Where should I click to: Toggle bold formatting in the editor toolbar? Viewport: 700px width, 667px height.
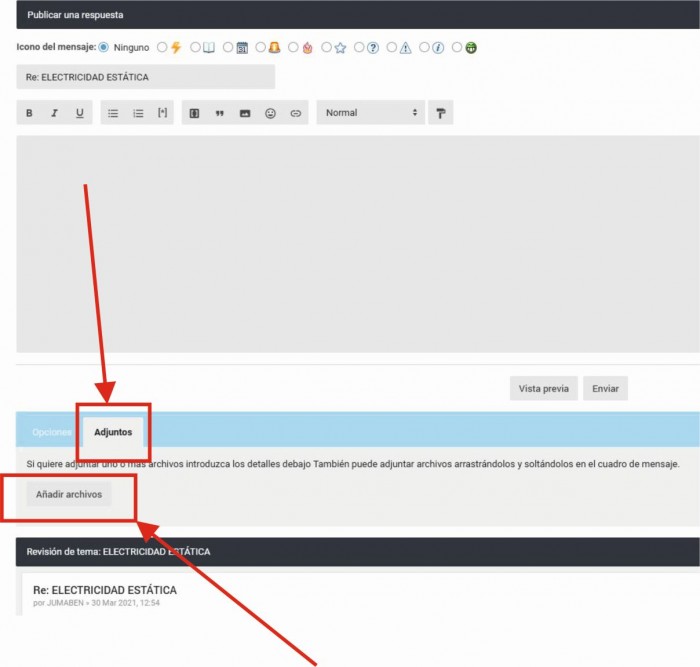pos(29,113)
